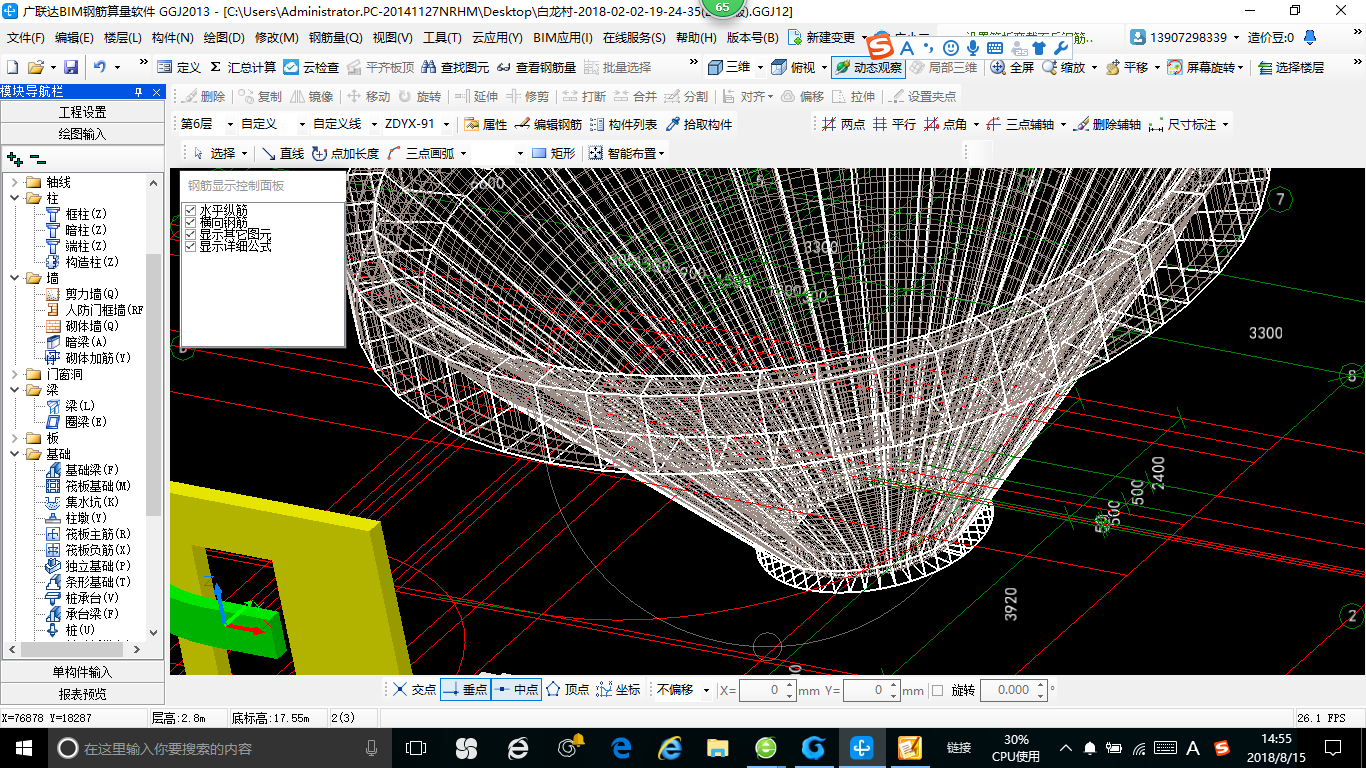
Task: Click the new file icon
Action: point(12,67)
